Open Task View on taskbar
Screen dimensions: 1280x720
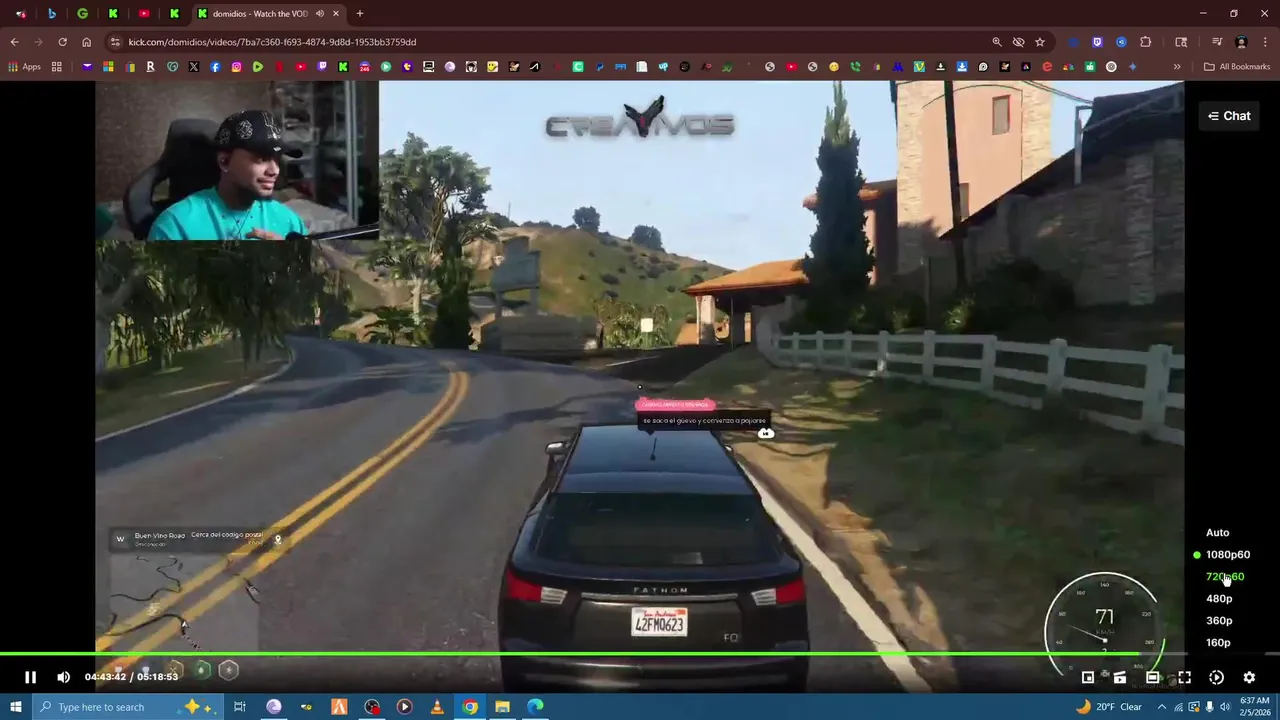[x=240, y=707]
